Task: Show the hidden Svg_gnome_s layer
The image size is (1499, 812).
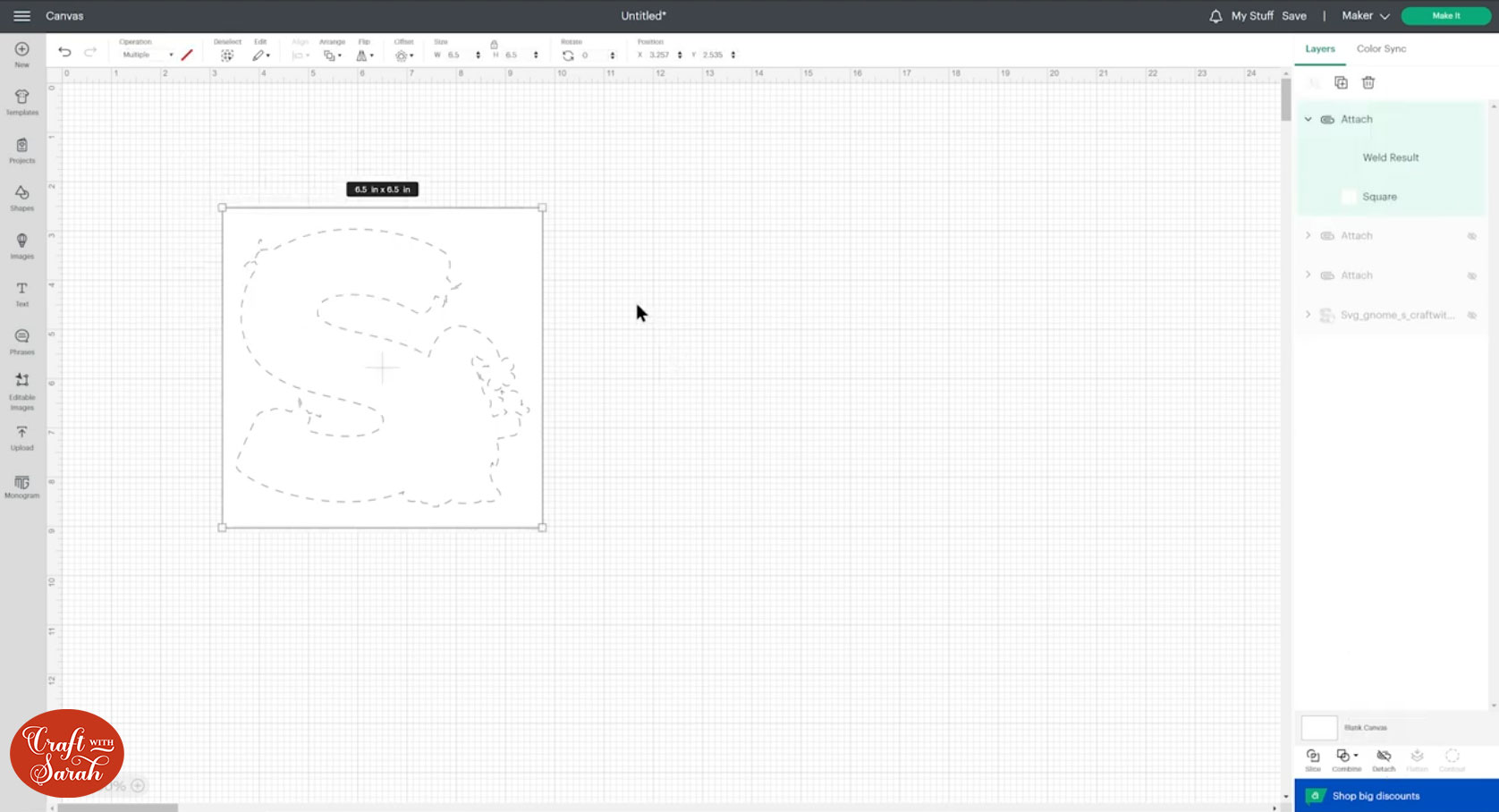Action: tap(1471, 315)
